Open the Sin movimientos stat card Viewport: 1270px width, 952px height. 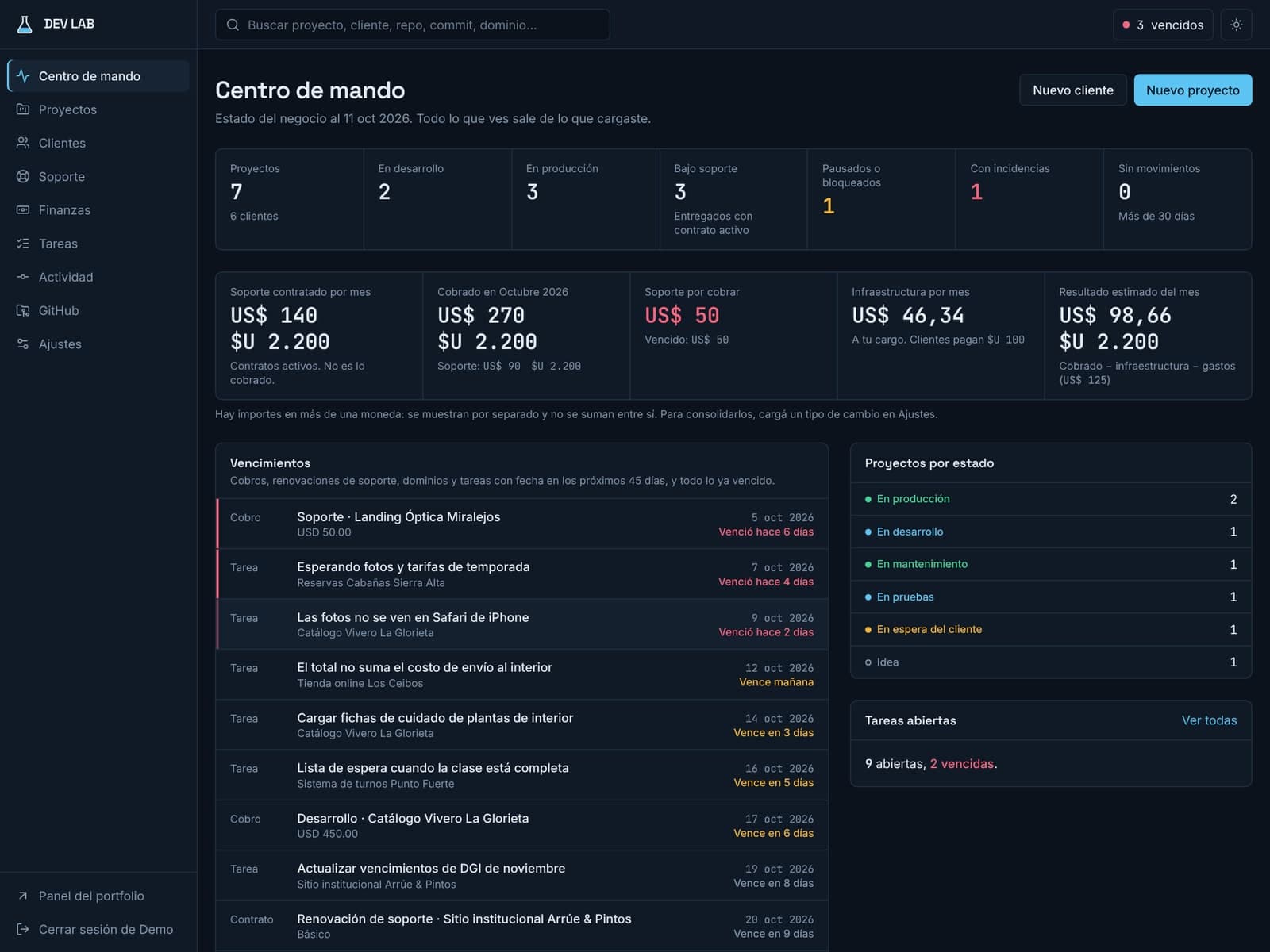[1178, 199]
